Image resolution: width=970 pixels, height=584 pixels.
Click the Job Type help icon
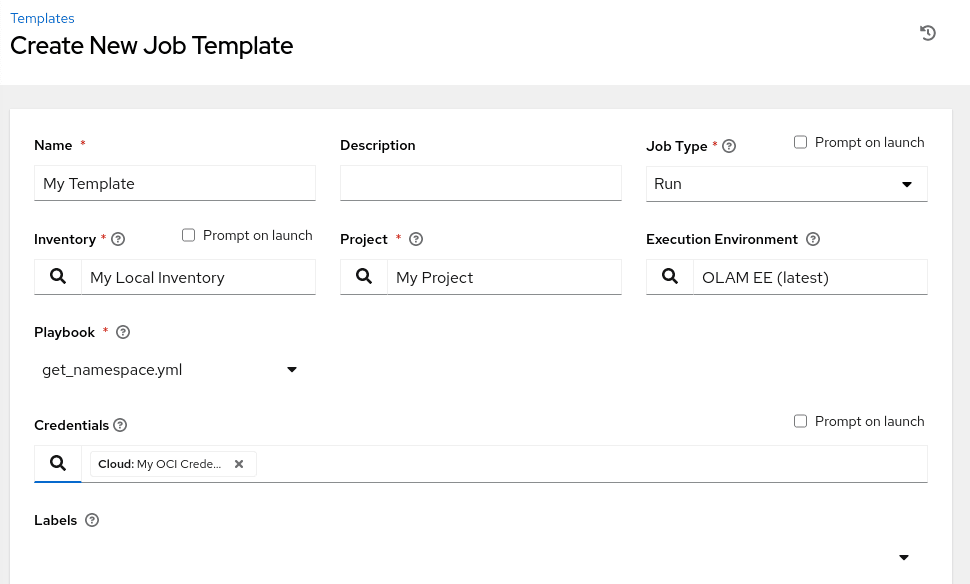[x=729, y=146]
